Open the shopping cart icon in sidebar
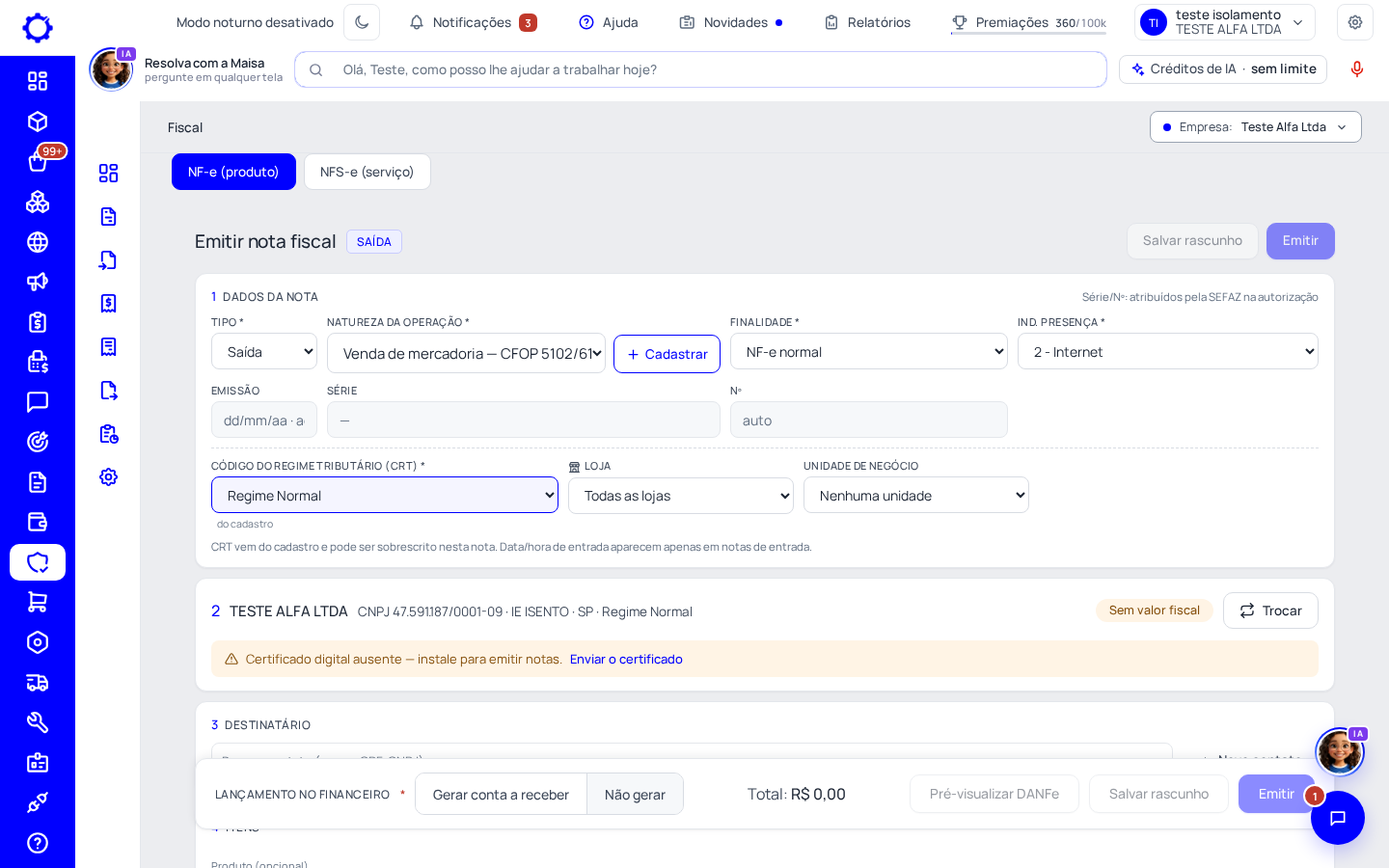The image size is (1389, 868). (38, 602)
